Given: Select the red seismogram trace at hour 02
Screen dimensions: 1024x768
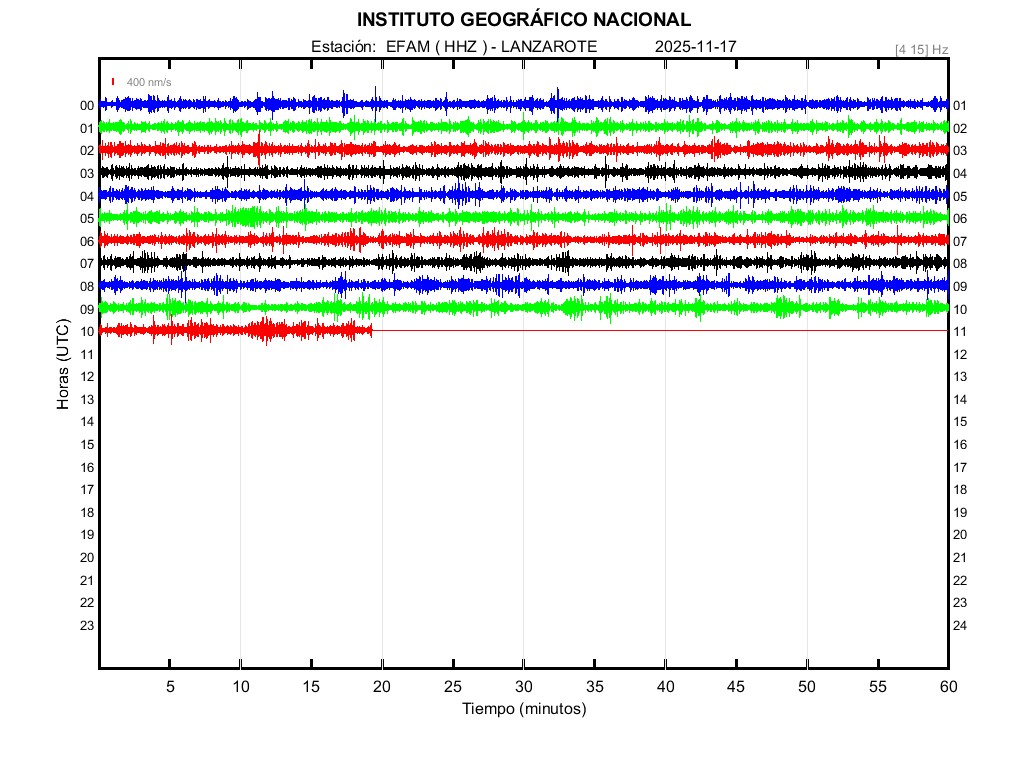Looking at the screenshot, I should (500, 149).
